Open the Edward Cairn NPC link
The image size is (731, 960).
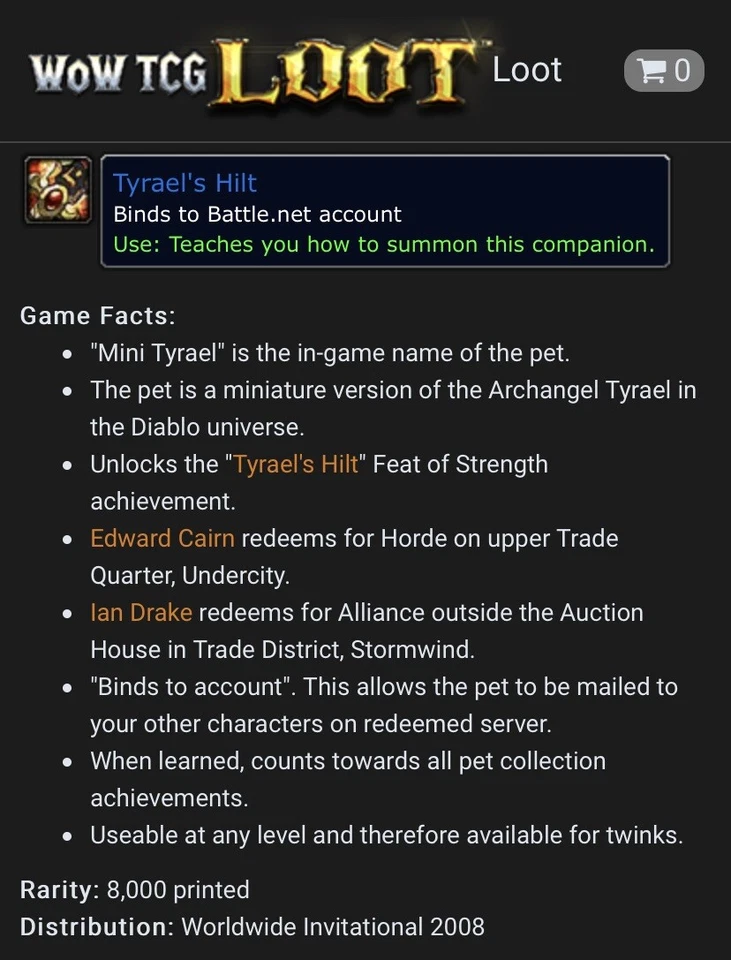(162, 538)
